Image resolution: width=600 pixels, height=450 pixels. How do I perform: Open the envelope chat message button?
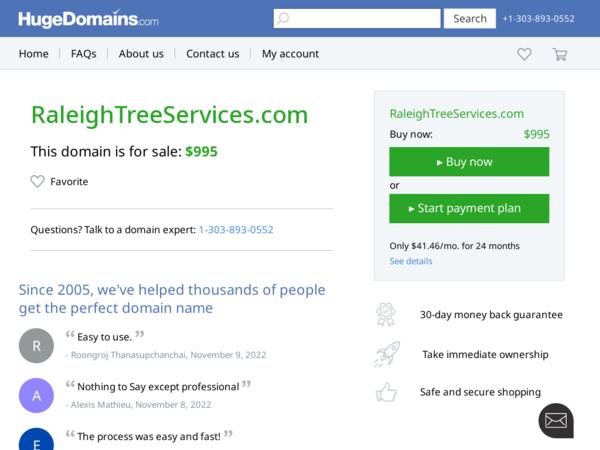pos(556,421)
